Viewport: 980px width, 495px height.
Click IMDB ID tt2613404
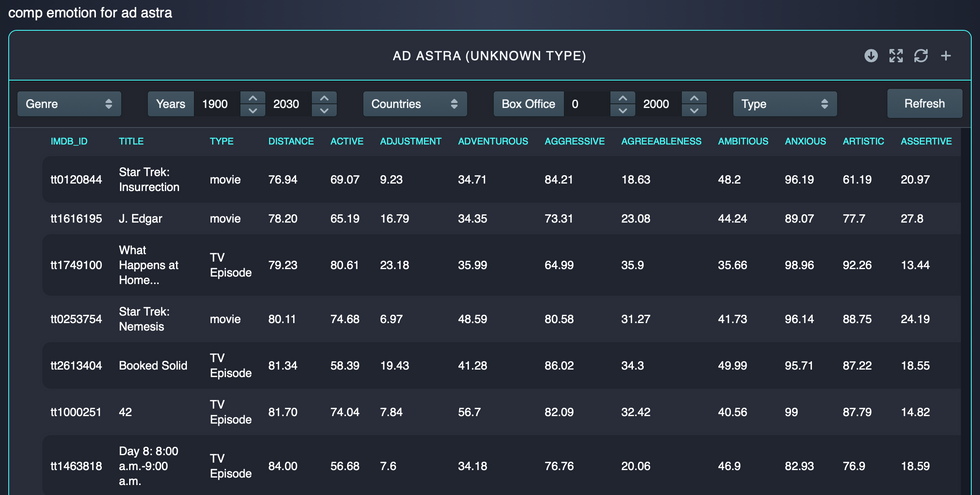76,366
